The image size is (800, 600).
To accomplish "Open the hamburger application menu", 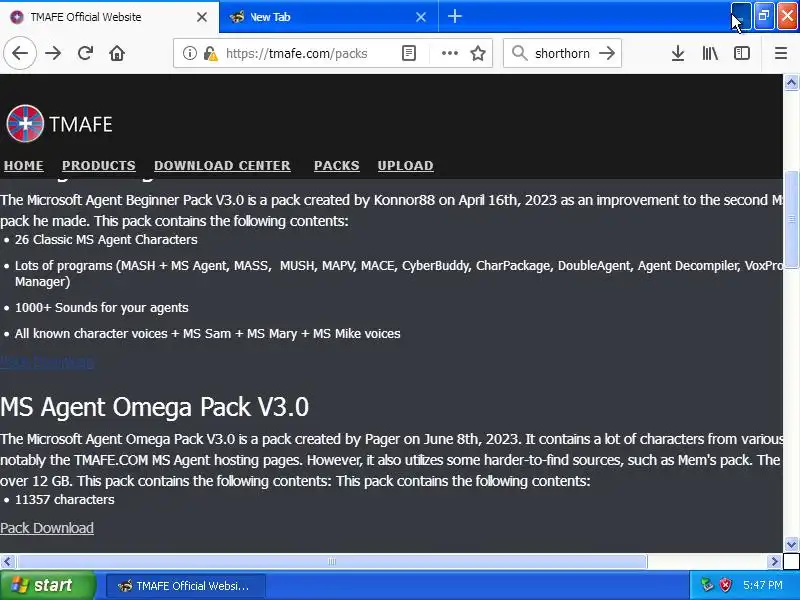I will (781, 53).
